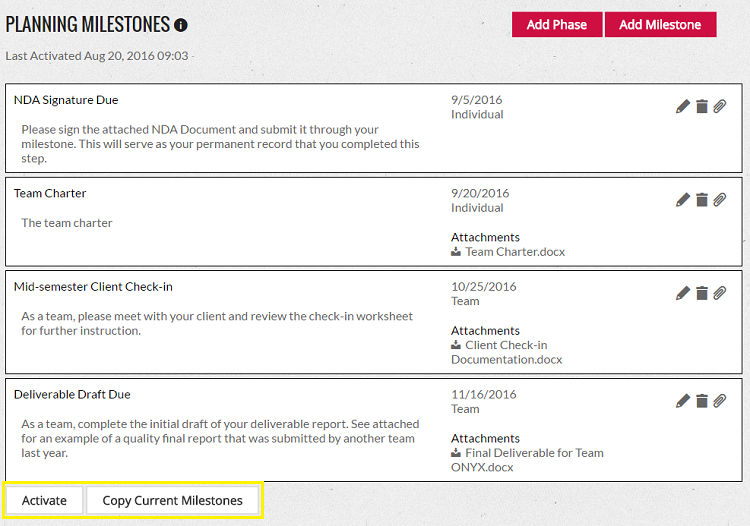Remove the Deliverable Draft Due milestone

(702, 401)
